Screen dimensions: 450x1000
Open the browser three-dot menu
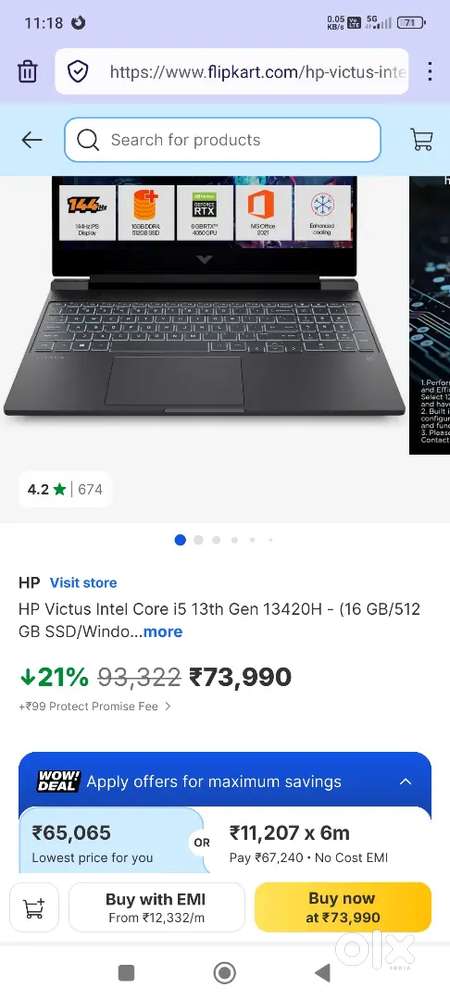(x=430, y=71)
